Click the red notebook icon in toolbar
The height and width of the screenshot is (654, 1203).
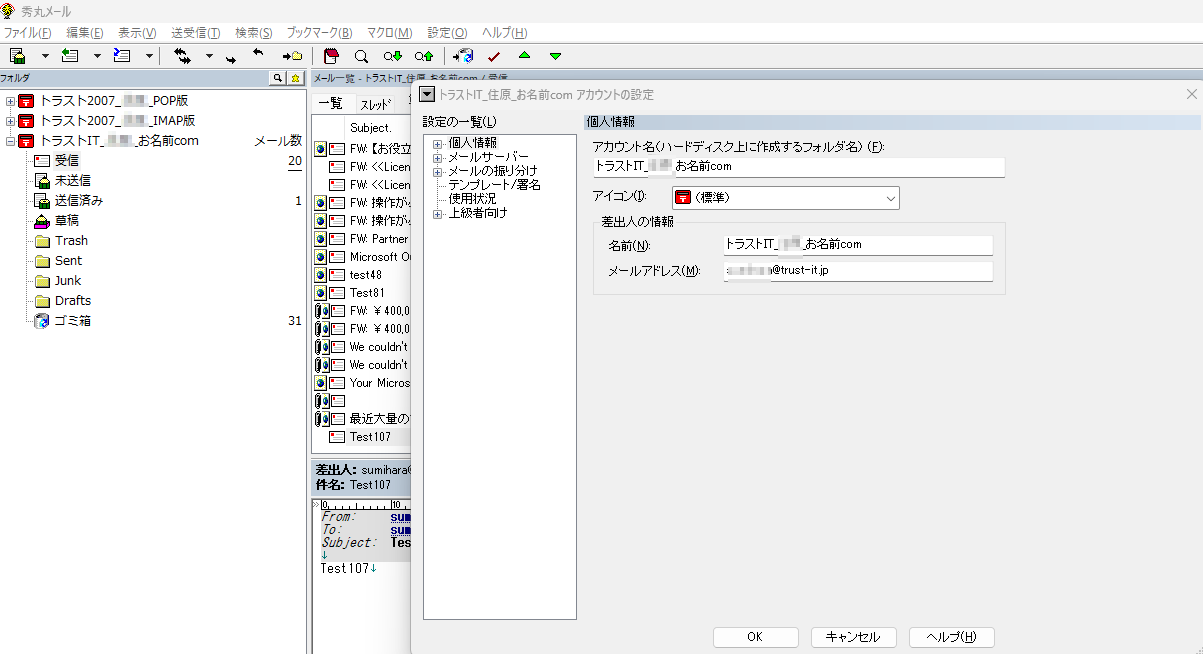click(x=332, y=56)
